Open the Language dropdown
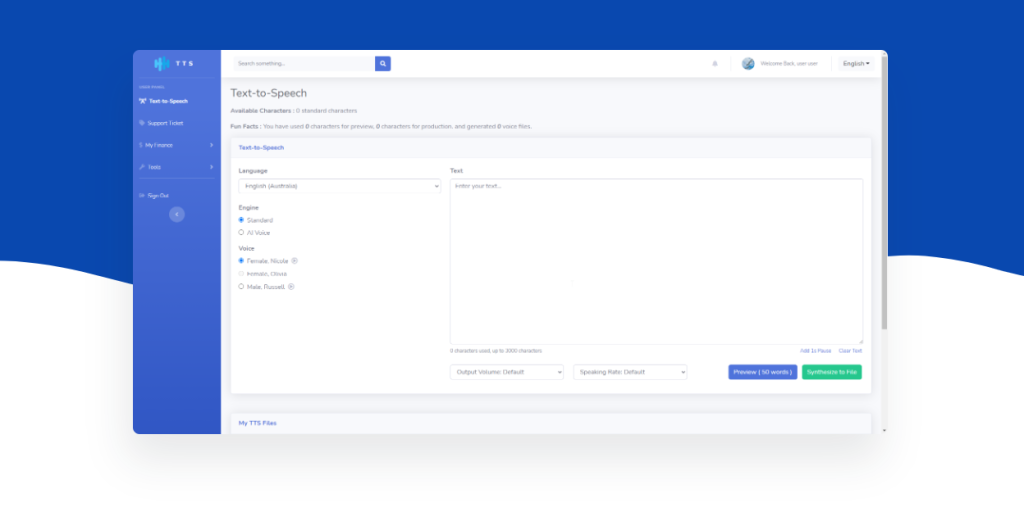Screen dimensions: 1024x516 [339, 186]
